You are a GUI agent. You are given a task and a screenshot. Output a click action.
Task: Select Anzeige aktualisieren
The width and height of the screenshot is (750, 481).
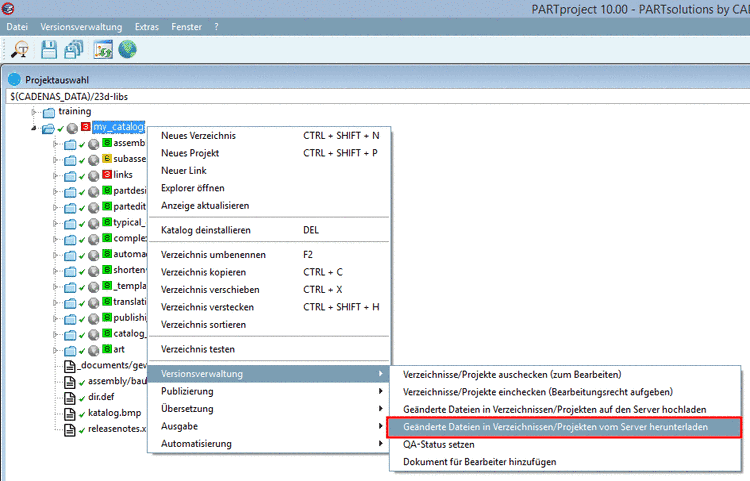(x=269, y=206)
